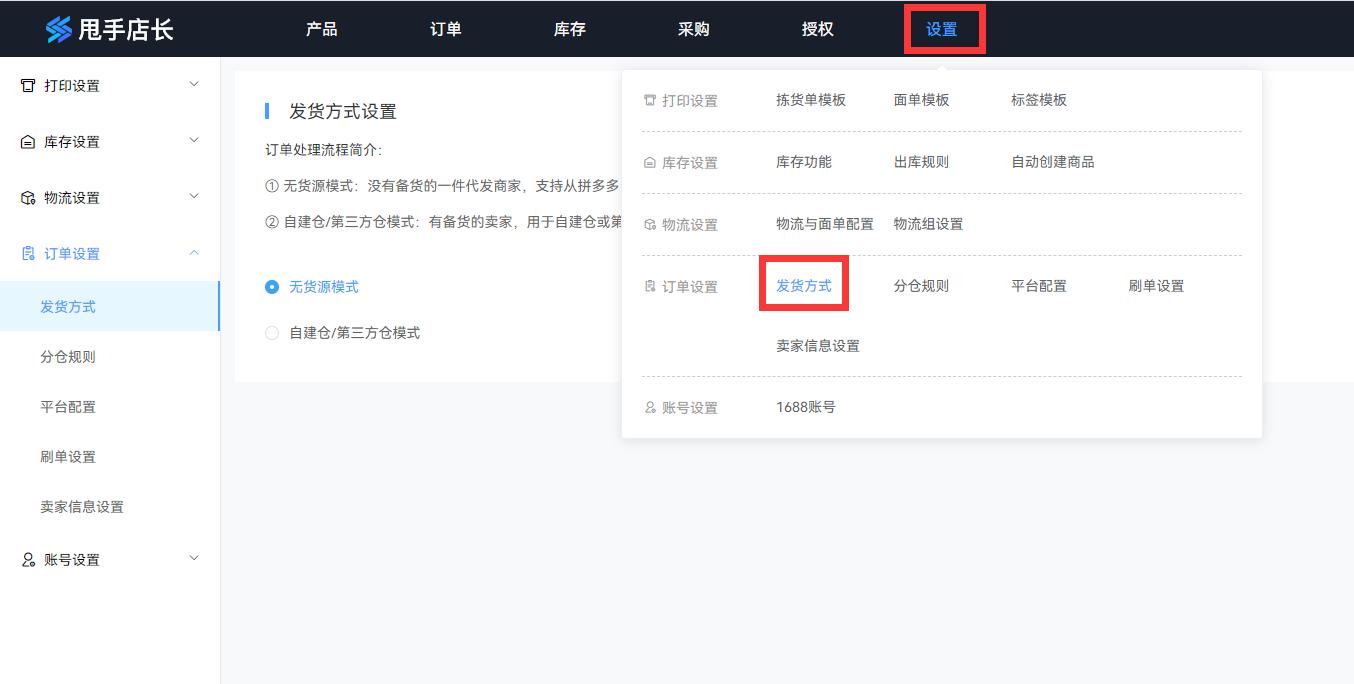Click the printer icon beside 打印设置 in sidebar
This screenshot has width=1354, height=684.
[26, 85]
